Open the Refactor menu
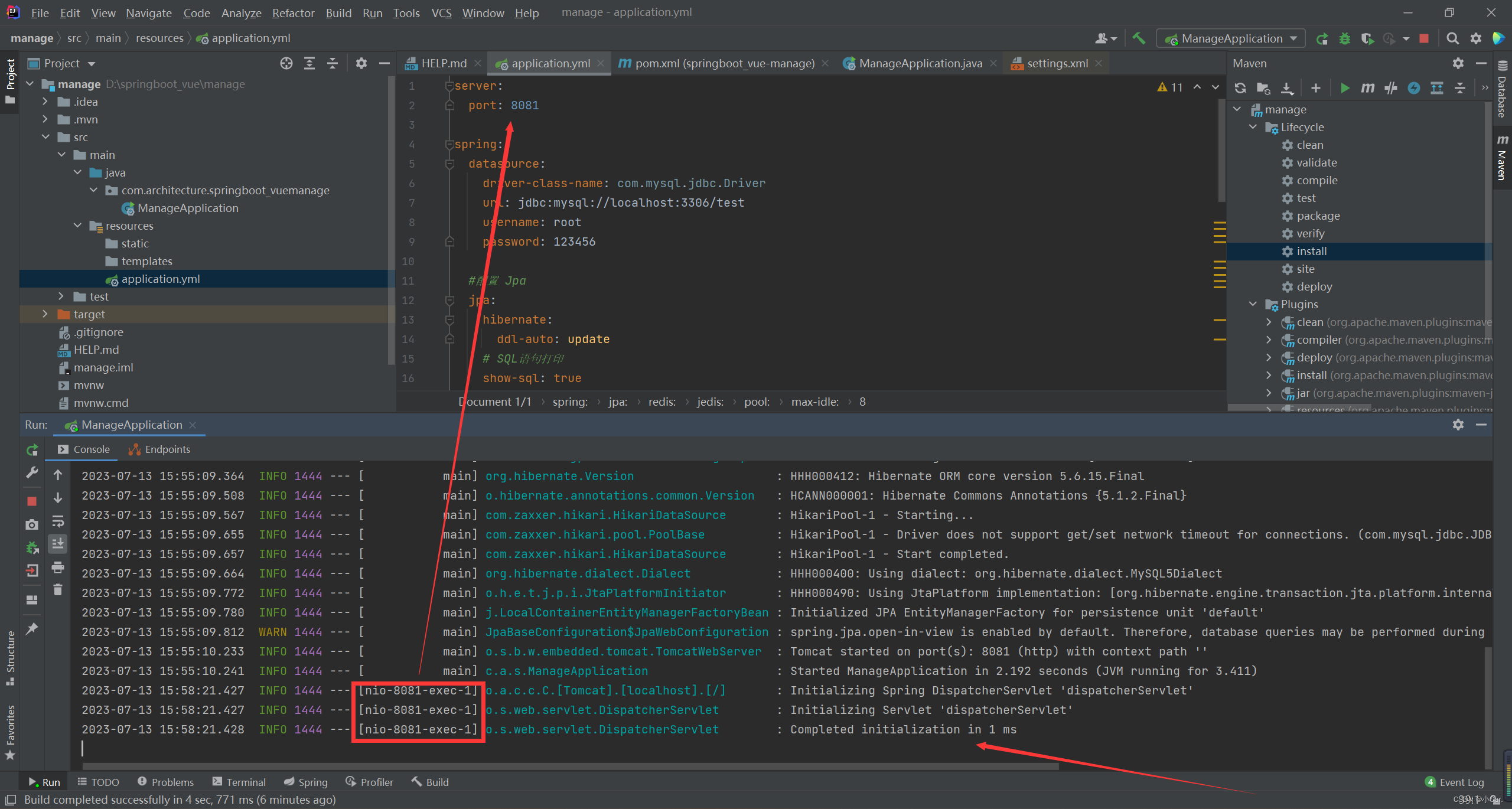 (x=293, y=12)
